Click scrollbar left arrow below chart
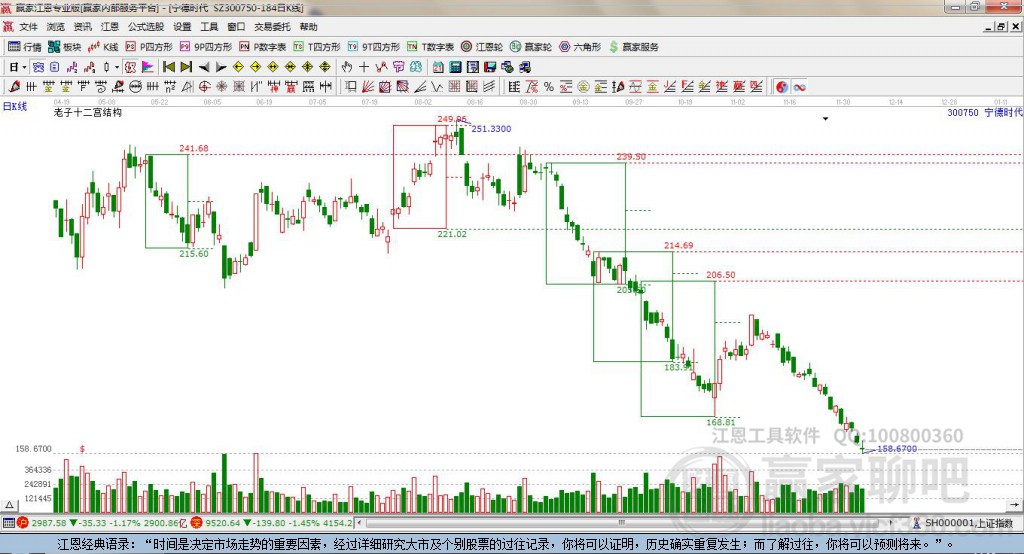This screenshot has height=554, width=1024. [360, 523]
